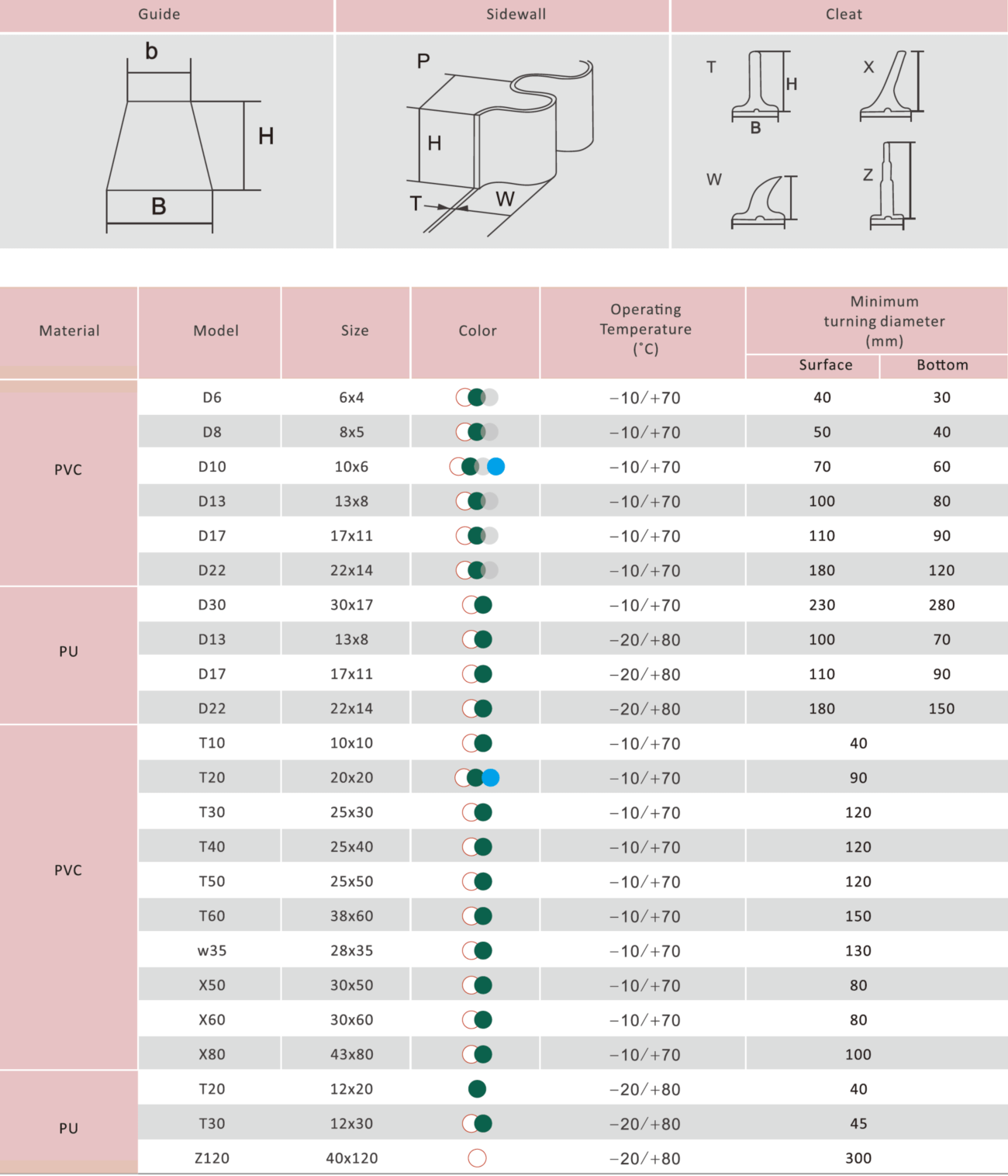Click the white circle in Z120 row

coord(477,1158)
